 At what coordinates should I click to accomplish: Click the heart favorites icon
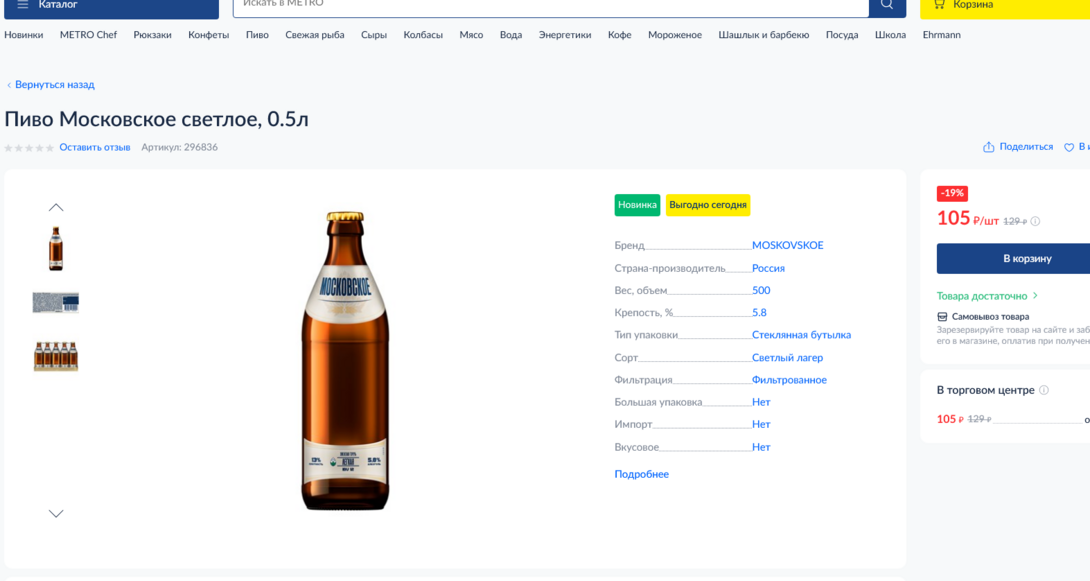(1068, 147)
